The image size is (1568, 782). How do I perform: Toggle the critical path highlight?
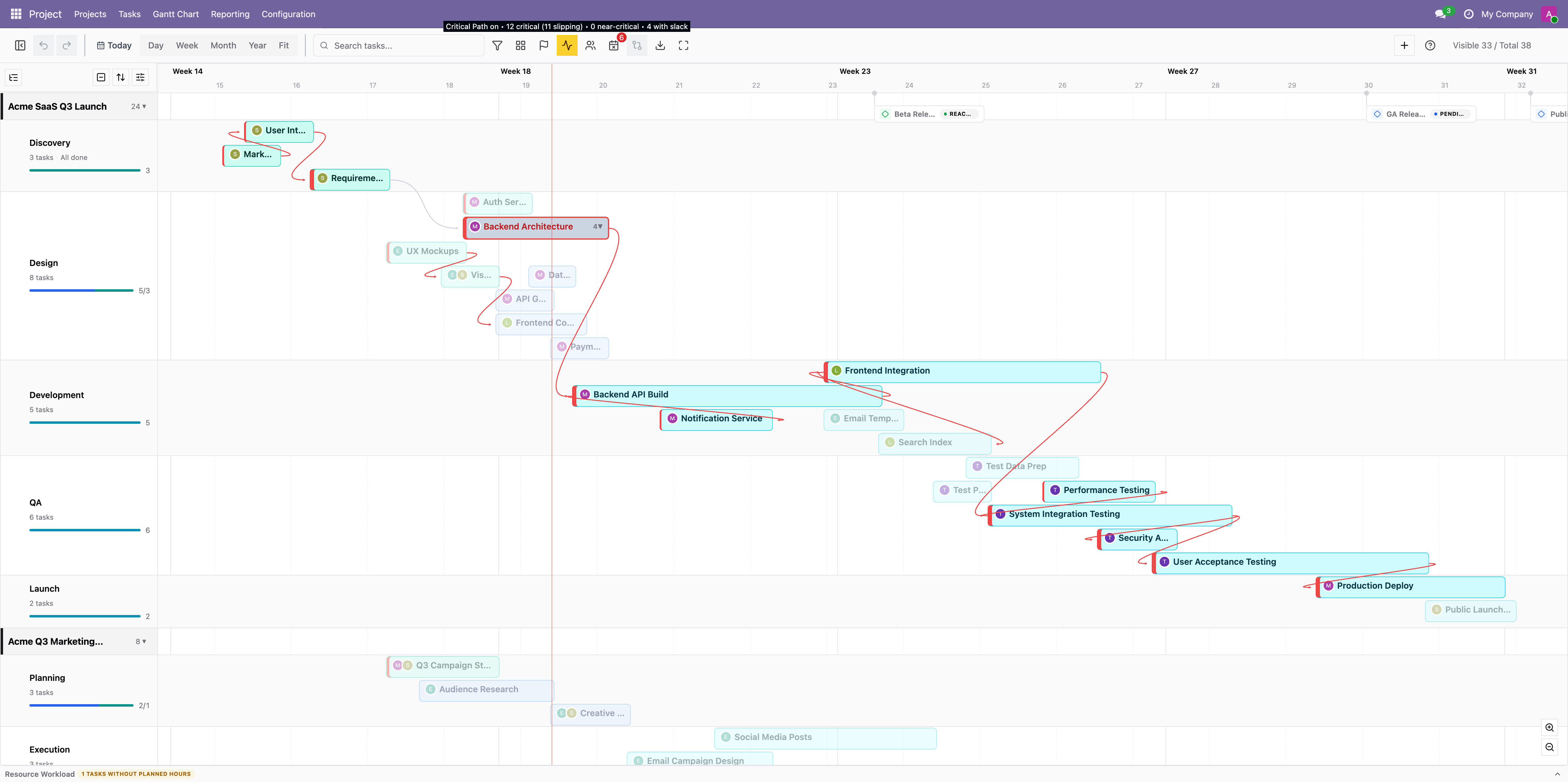point(567,46)
